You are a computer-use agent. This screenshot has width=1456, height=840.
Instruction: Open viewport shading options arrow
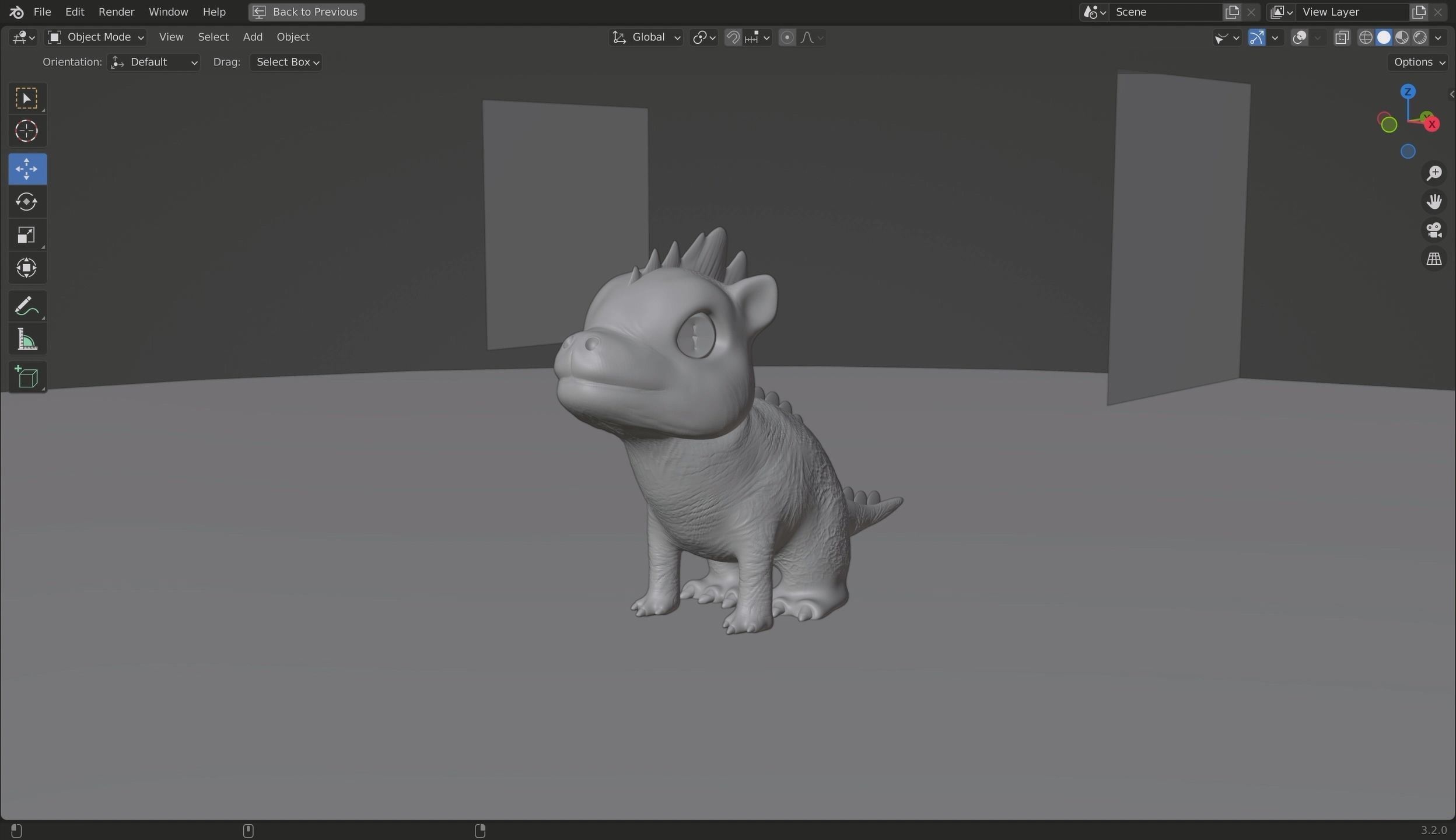click(1438, 37)
